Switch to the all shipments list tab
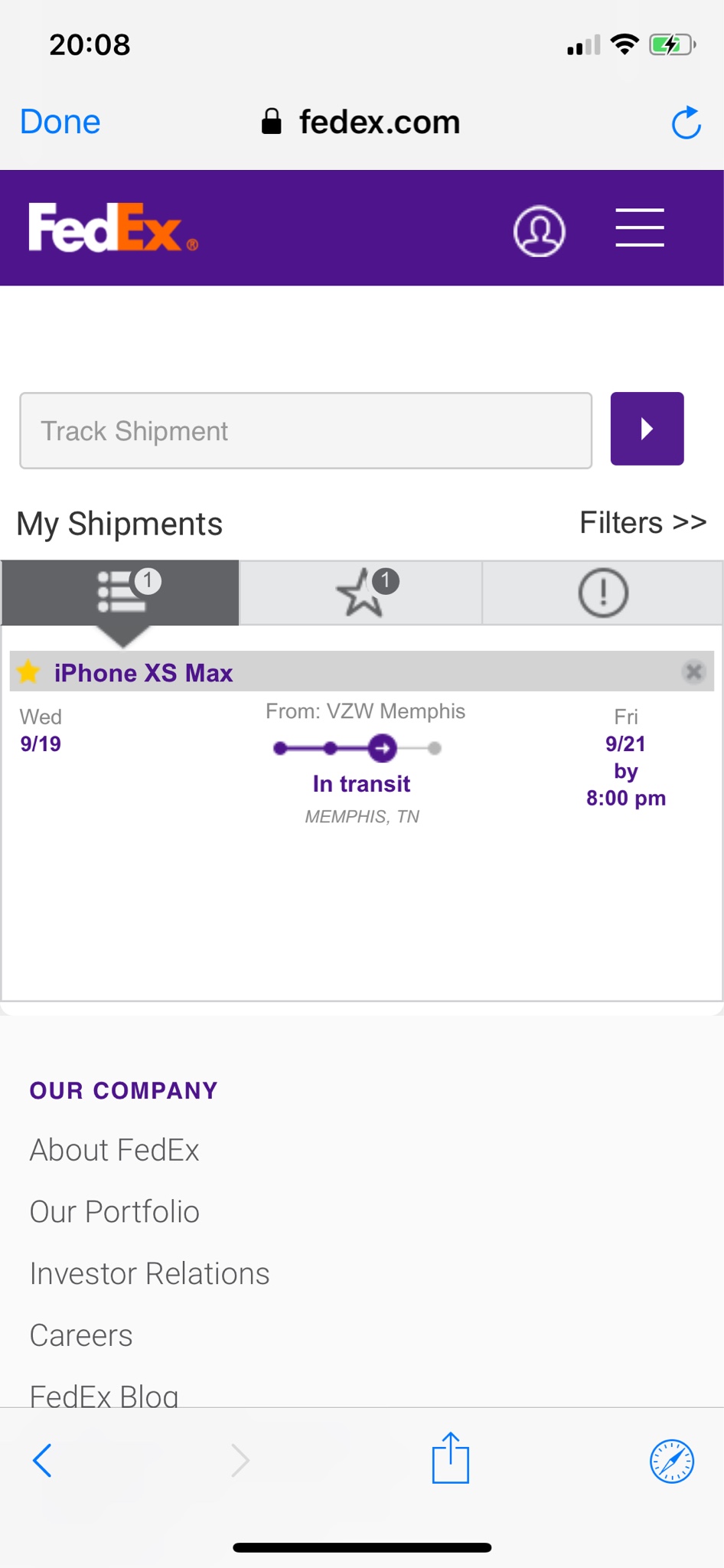Screen dimensions: 724x1568 tap(121, 593)
